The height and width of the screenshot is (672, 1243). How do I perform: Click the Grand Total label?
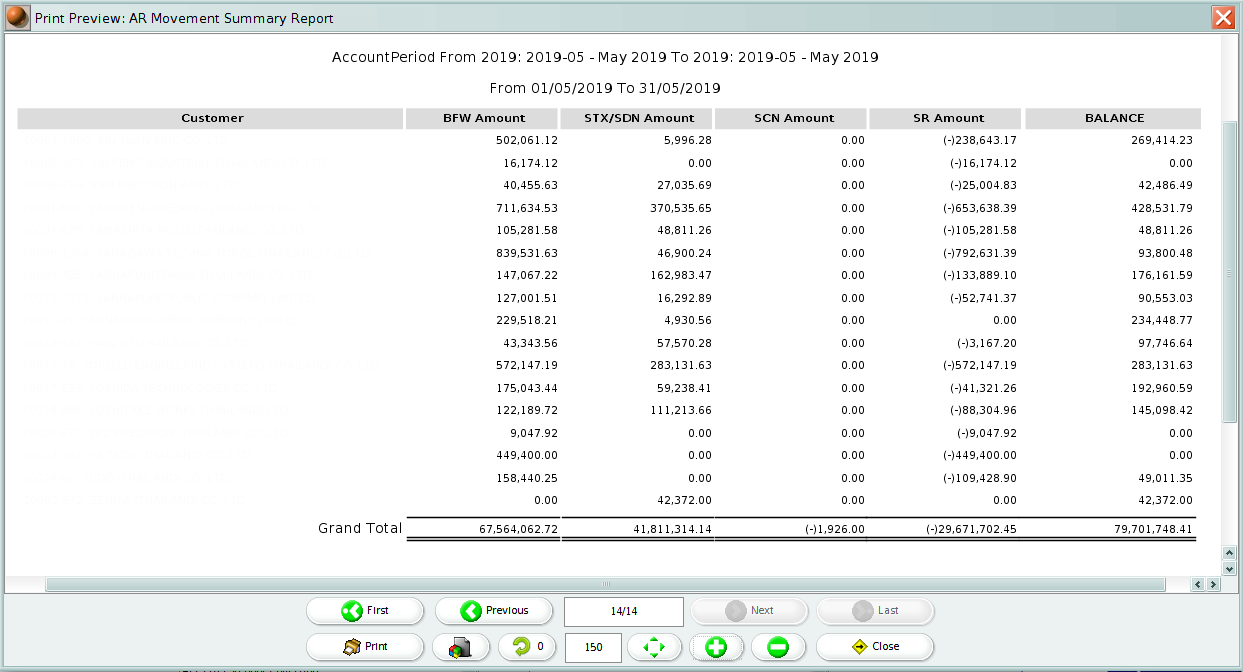pyautogui.click(x=360, y=528)
